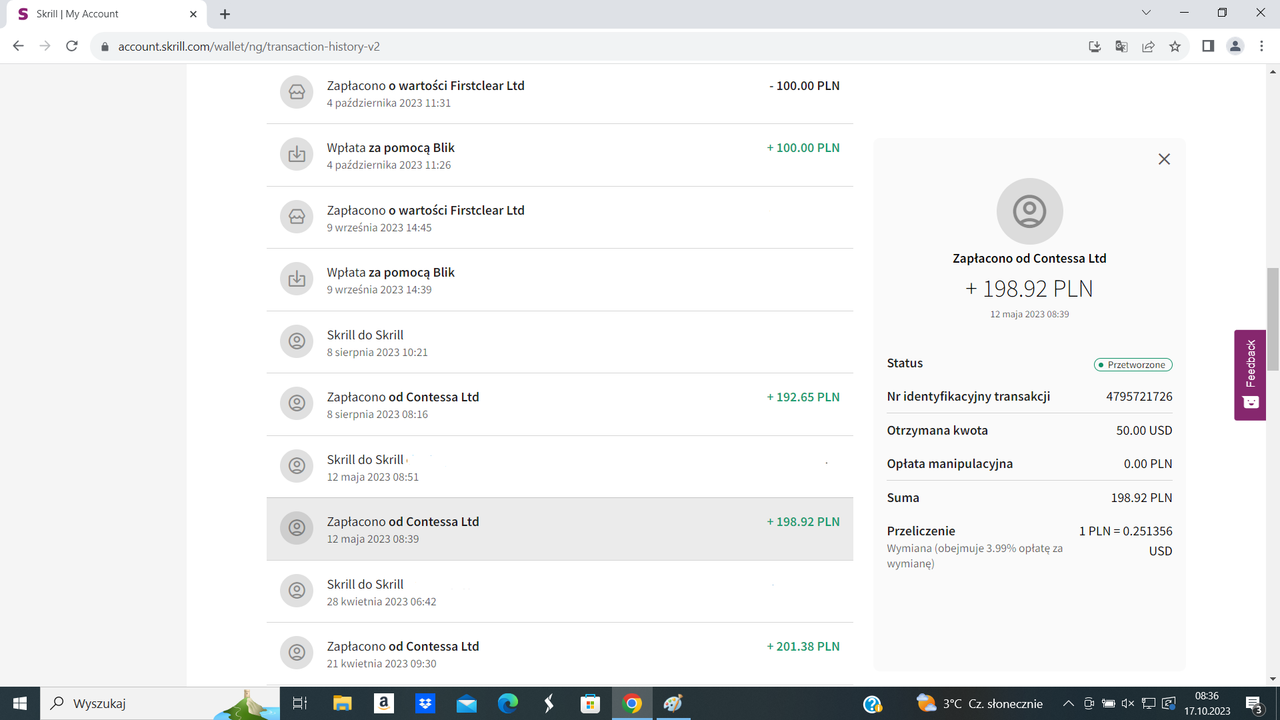Bookmark this tab with the star
This screenshot has height=720, width=1280.
1175,46
